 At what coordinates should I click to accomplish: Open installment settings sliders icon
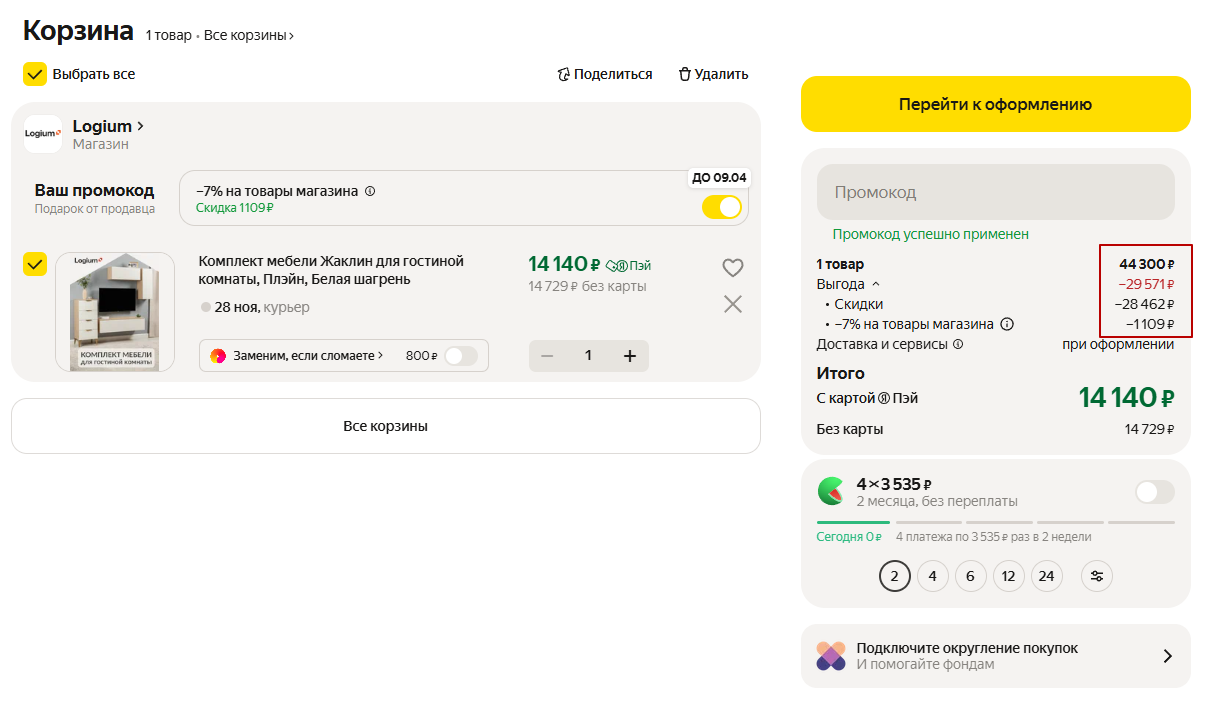1097,576
